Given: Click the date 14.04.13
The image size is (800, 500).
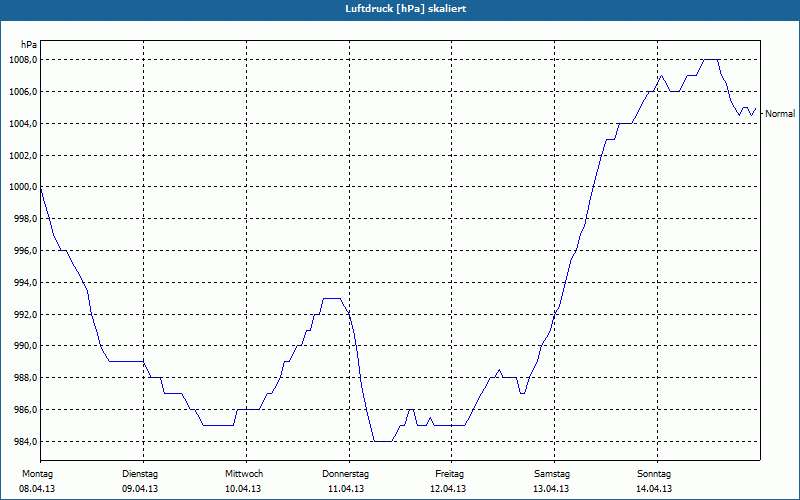Looking at the screenshot, I should point(655,489).
